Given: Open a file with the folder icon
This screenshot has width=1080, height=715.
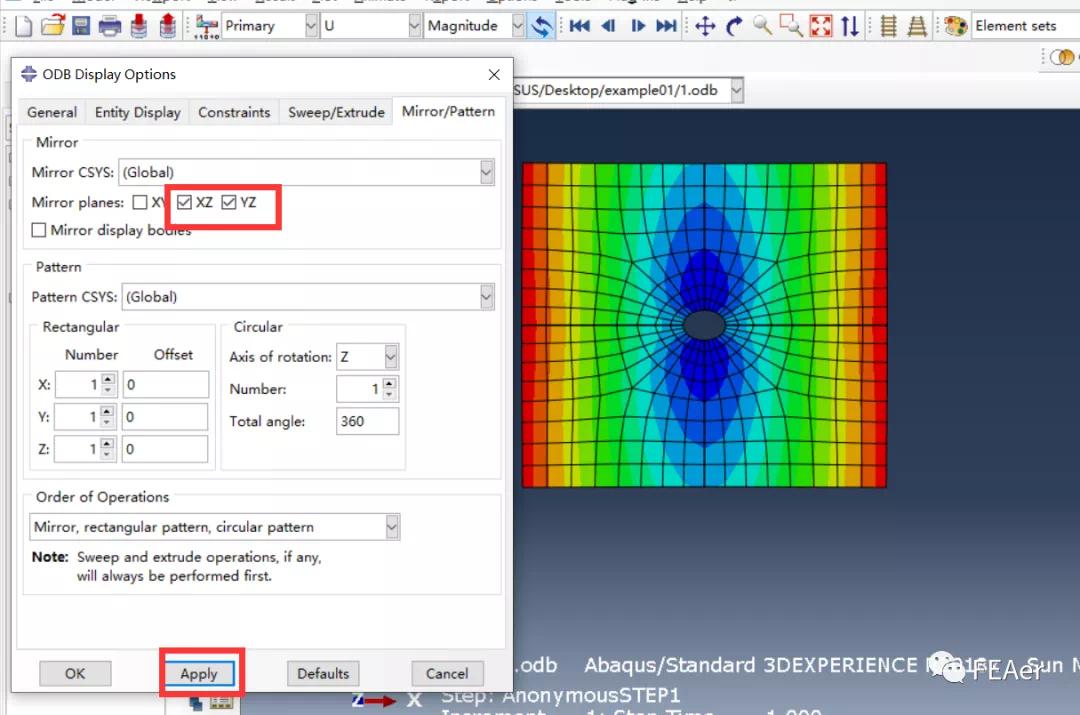Looking at the screenshot, I should [52, 26].
